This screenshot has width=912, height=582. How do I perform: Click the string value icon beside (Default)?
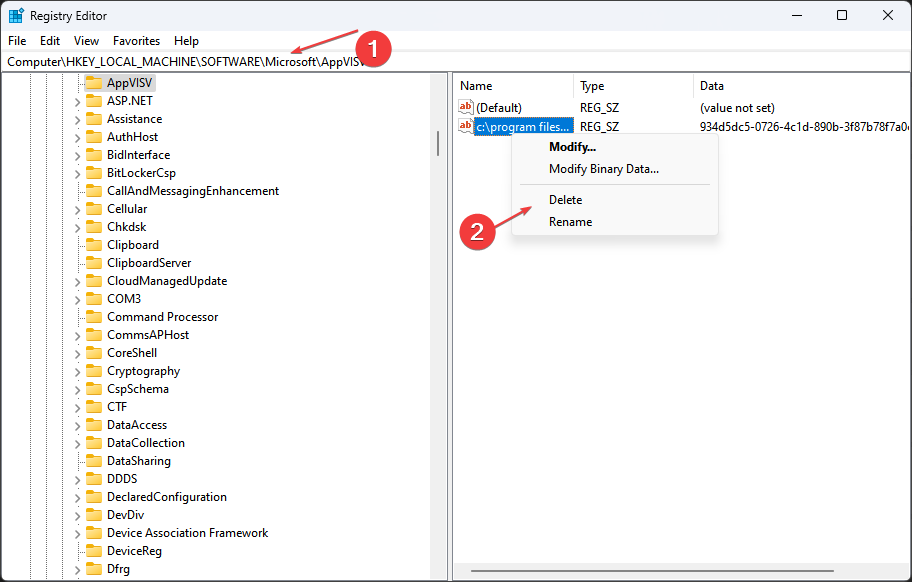(x=466, y=107)
